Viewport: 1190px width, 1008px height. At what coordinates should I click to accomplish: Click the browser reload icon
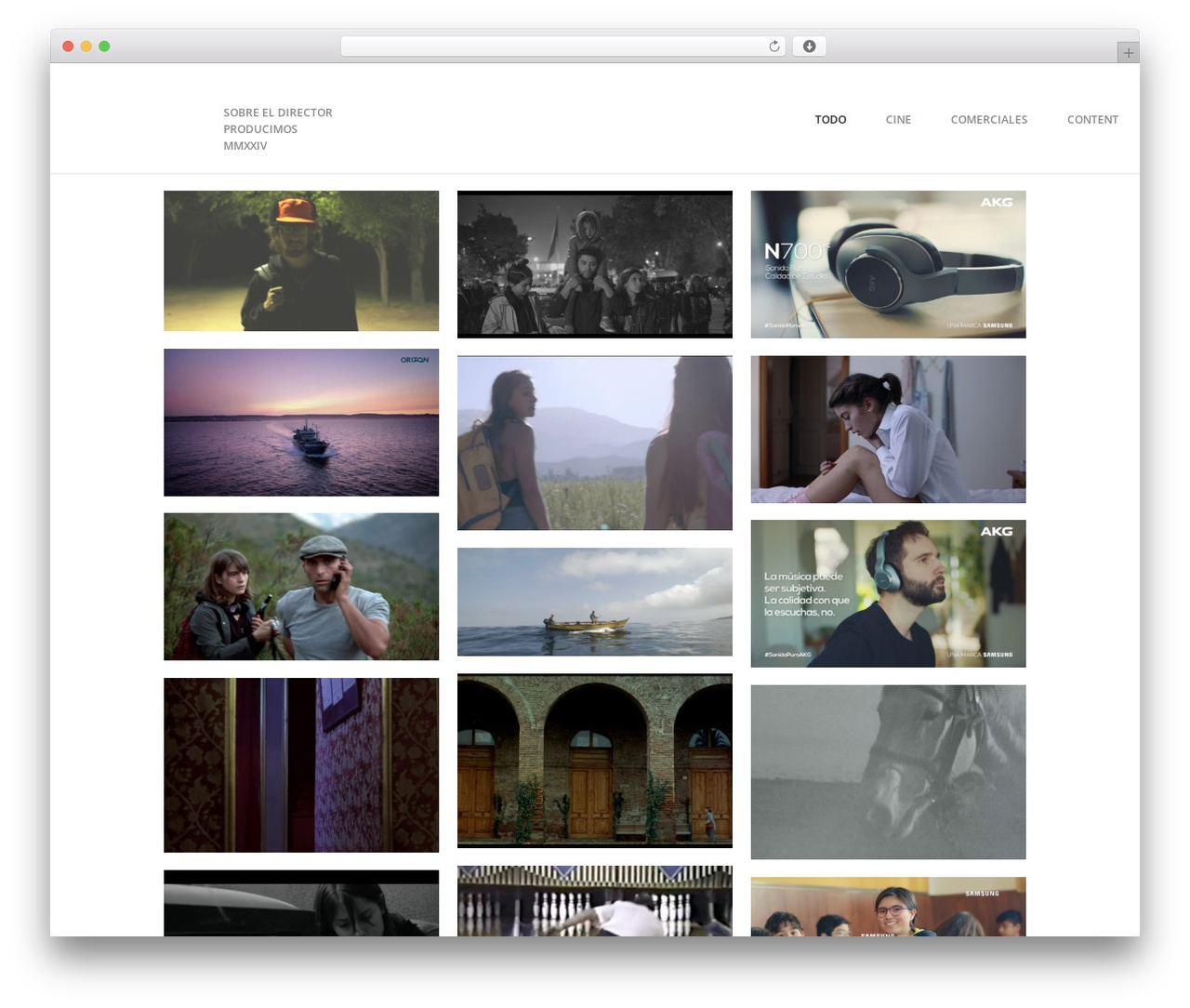tap(773, 46)
